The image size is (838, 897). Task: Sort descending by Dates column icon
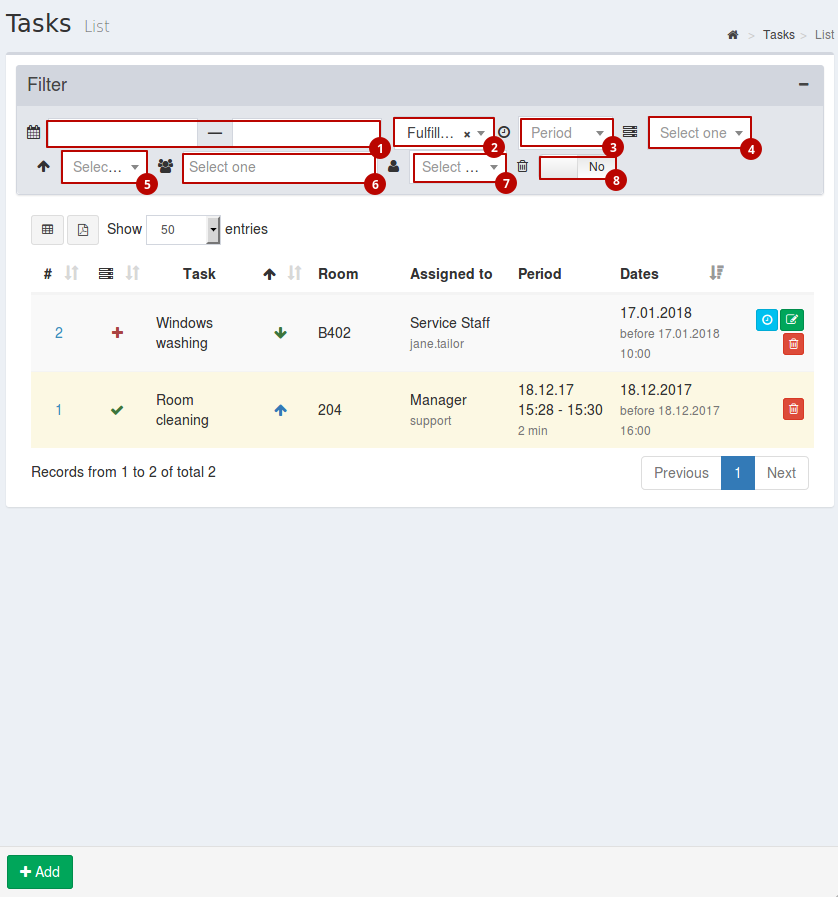point(717,273)
